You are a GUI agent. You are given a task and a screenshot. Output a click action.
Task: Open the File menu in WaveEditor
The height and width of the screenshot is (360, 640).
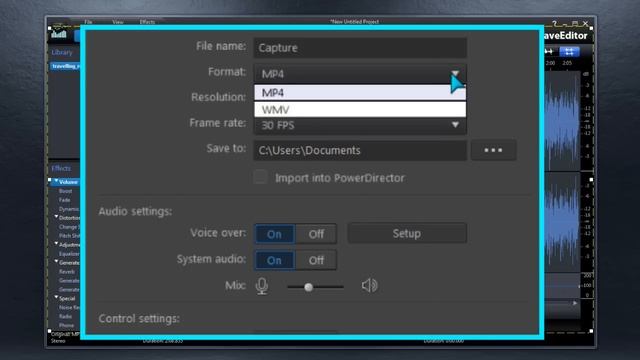click(88, 22)
